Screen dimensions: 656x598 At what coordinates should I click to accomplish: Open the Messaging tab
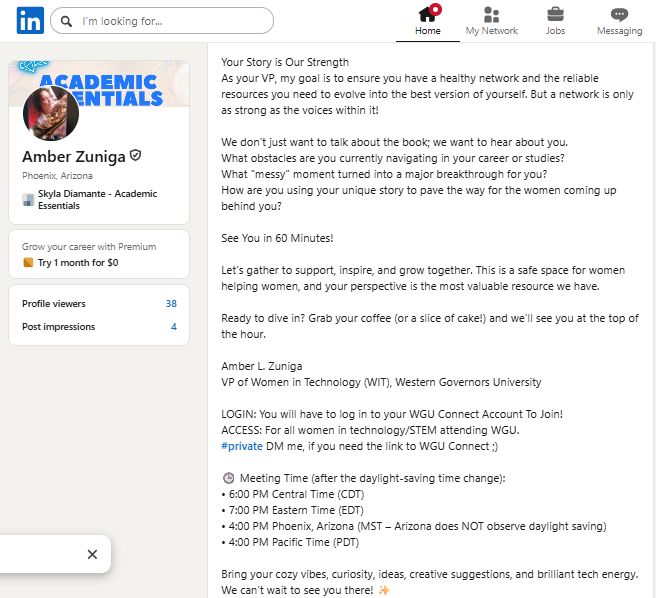tap(620, 21)
